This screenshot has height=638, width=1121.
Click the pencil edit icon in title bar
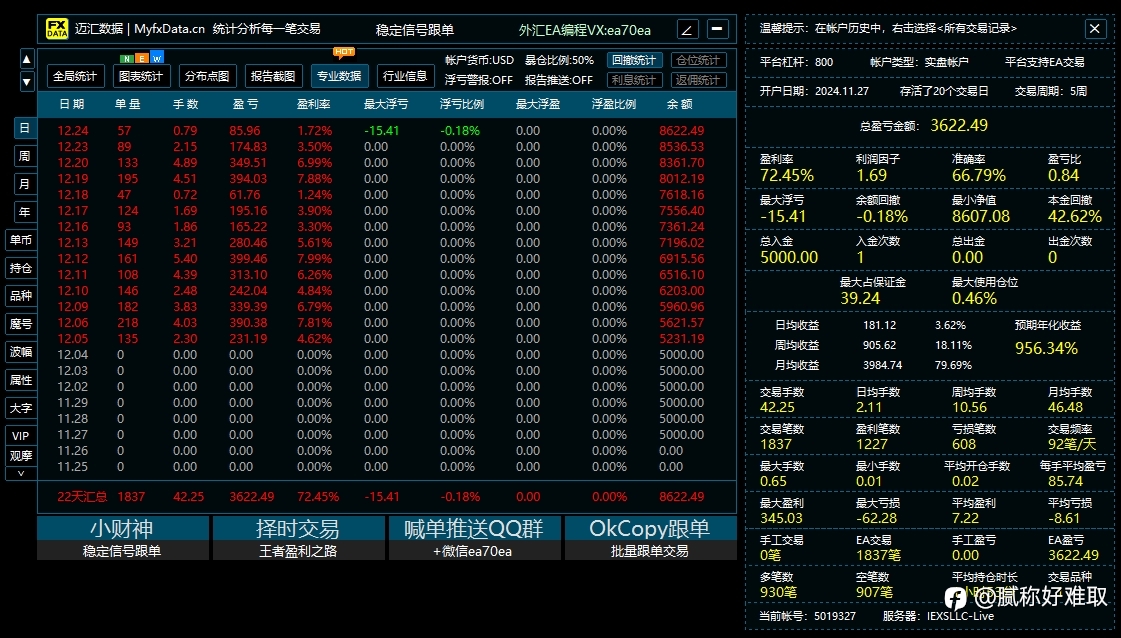click(x=687, y=29)
